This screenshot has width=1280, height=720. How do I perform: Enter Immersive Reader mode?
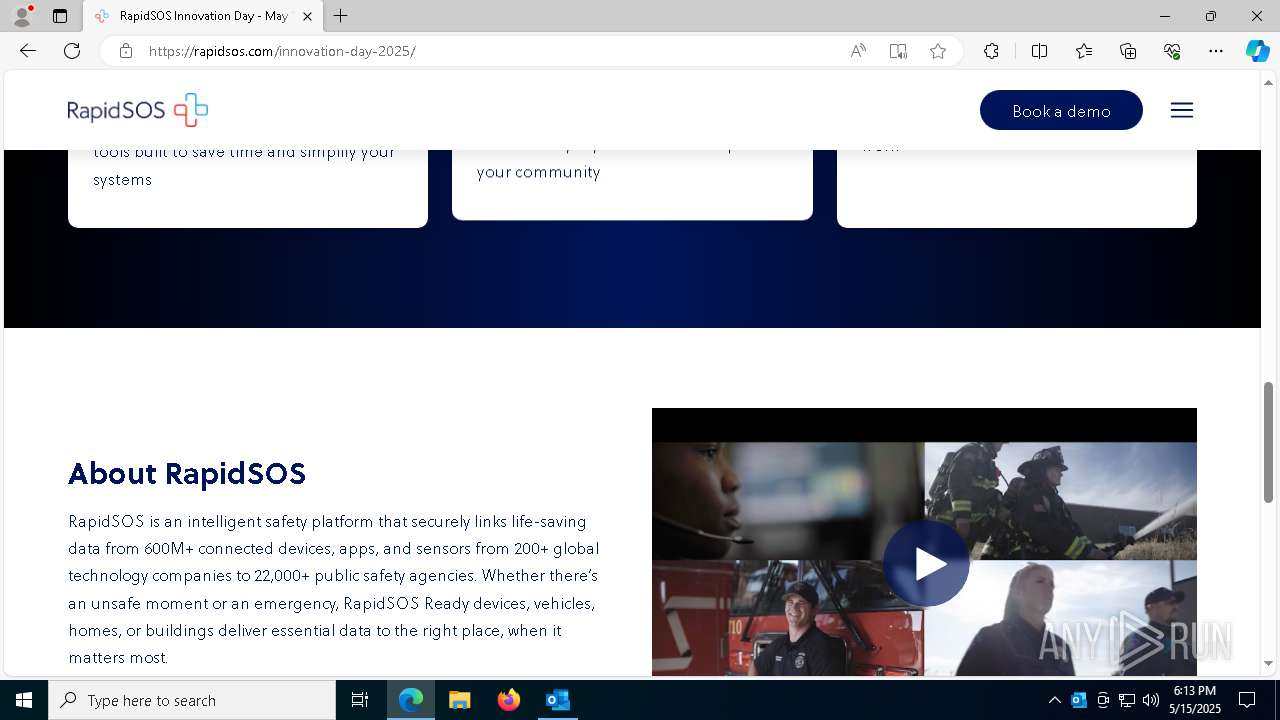pyautogui.click(x=898, y=51)
